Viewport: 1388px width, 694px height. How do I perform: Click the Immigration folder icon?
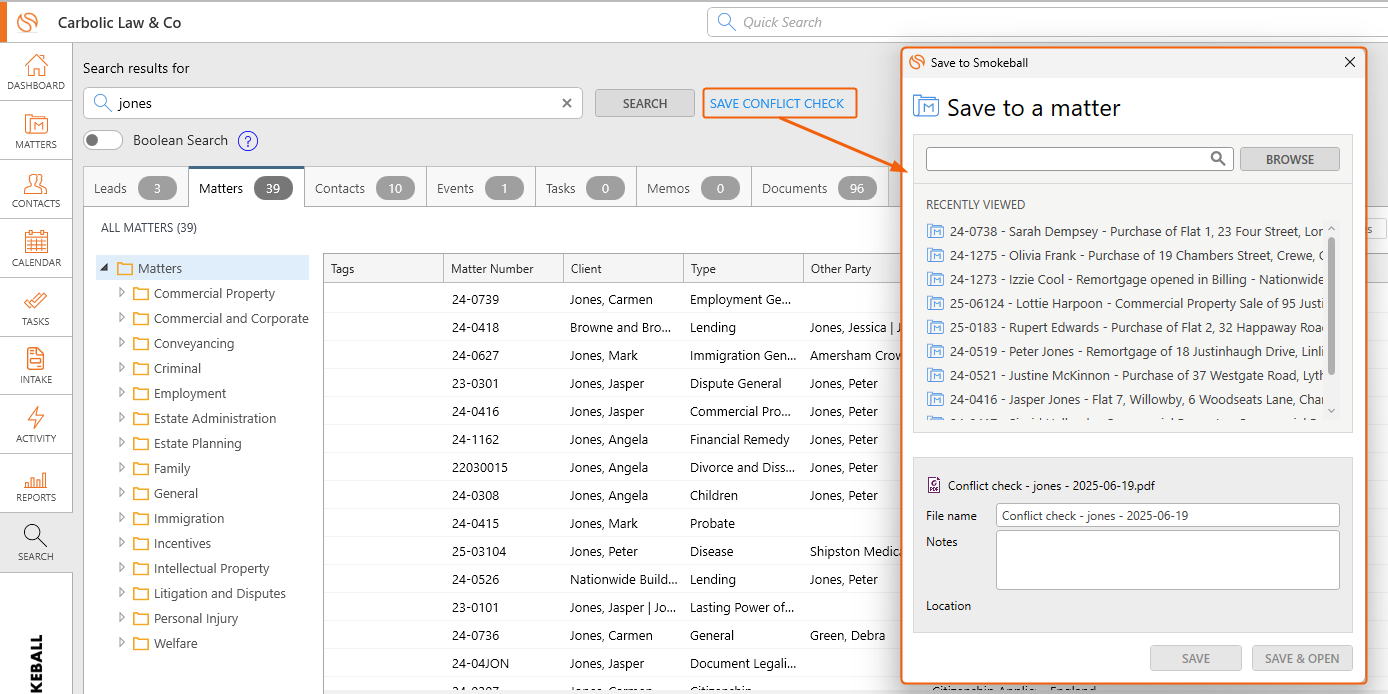[x=141, y=518]
